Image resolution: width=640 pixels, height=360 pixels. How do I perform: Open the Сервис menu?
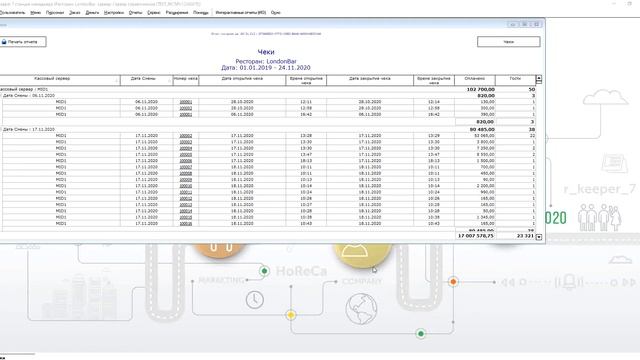[x=154, y=13]
